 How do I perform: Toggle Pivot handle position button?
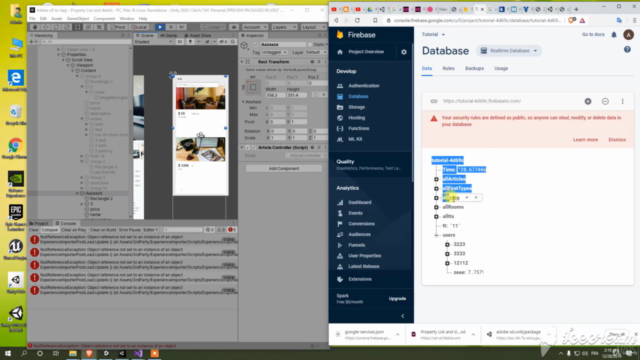coord(118,27)
